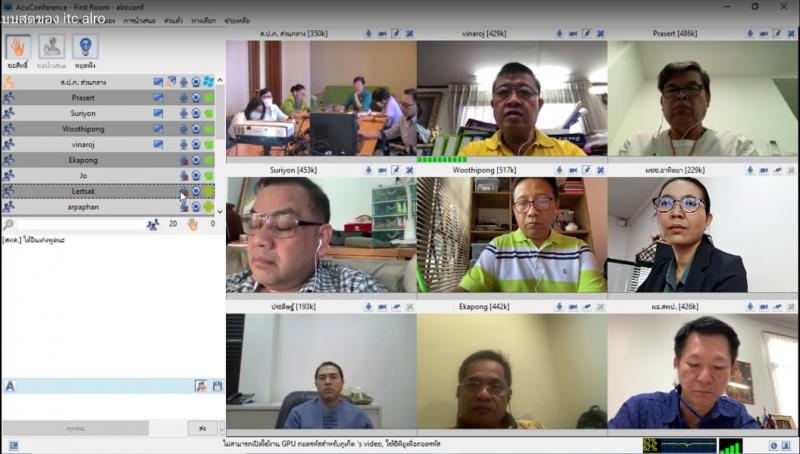The image size is (800, 454).
Task: Click green signal strength bars in status bar
Action: tap(731, 445)
